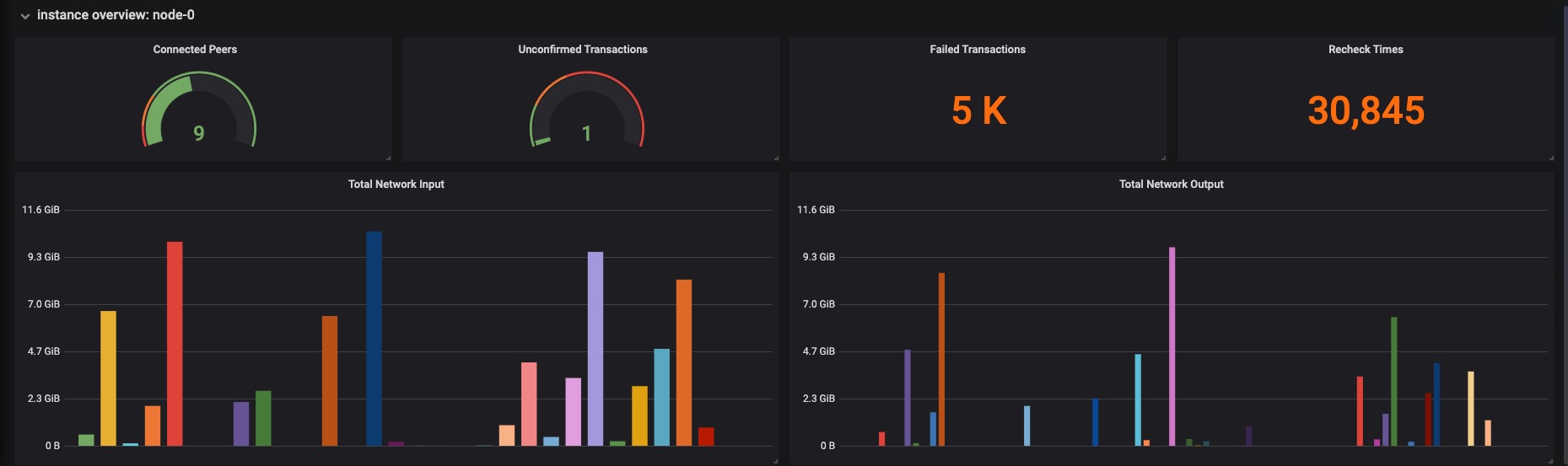Select the salmon pink bar in Network Input
Screen dimensions: 1568x466
pyautogui.click(x=529, y=404)
